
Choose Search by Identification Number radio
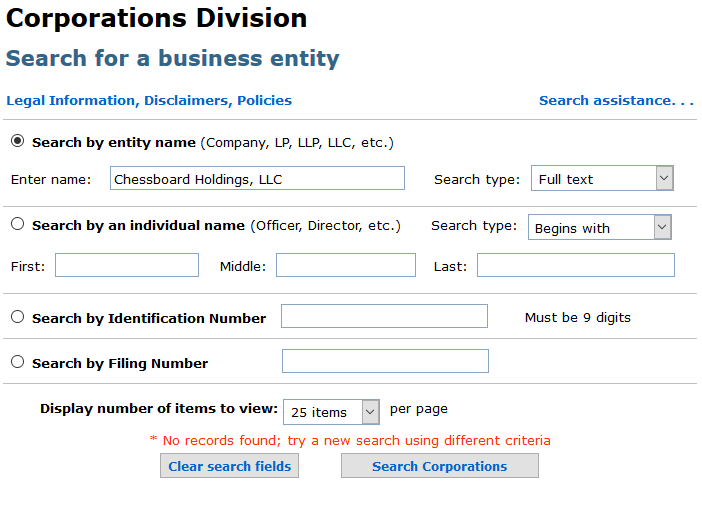point(17,317)
